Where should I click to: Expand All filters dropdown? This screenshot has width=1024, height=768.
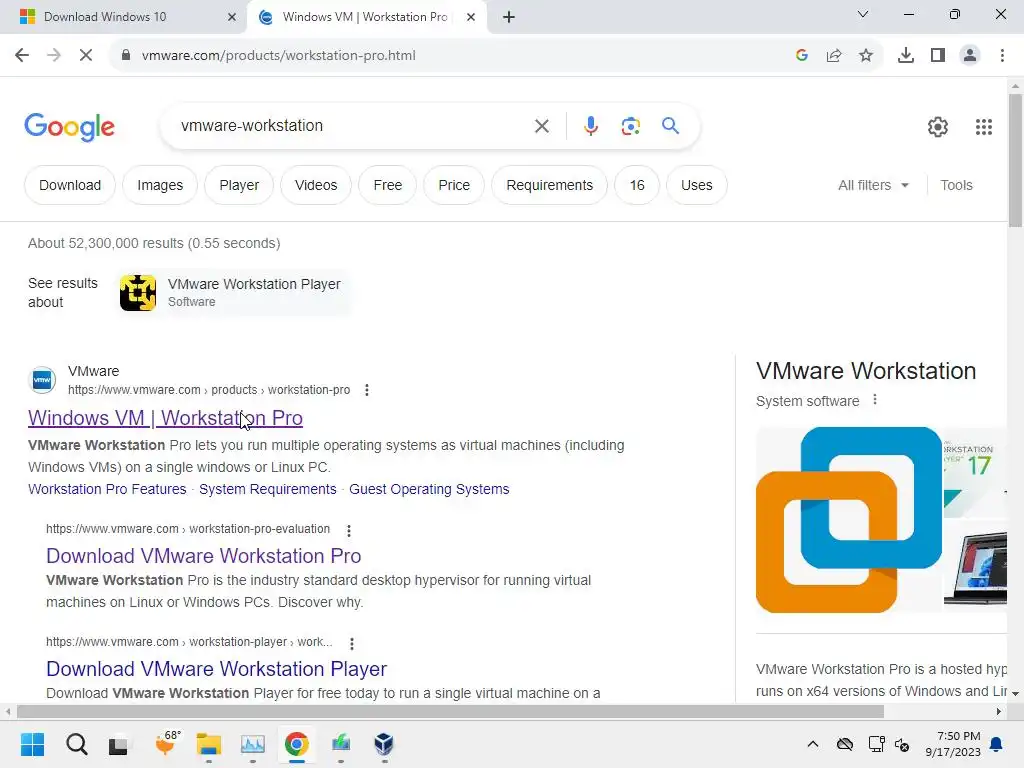click(873, 185)
